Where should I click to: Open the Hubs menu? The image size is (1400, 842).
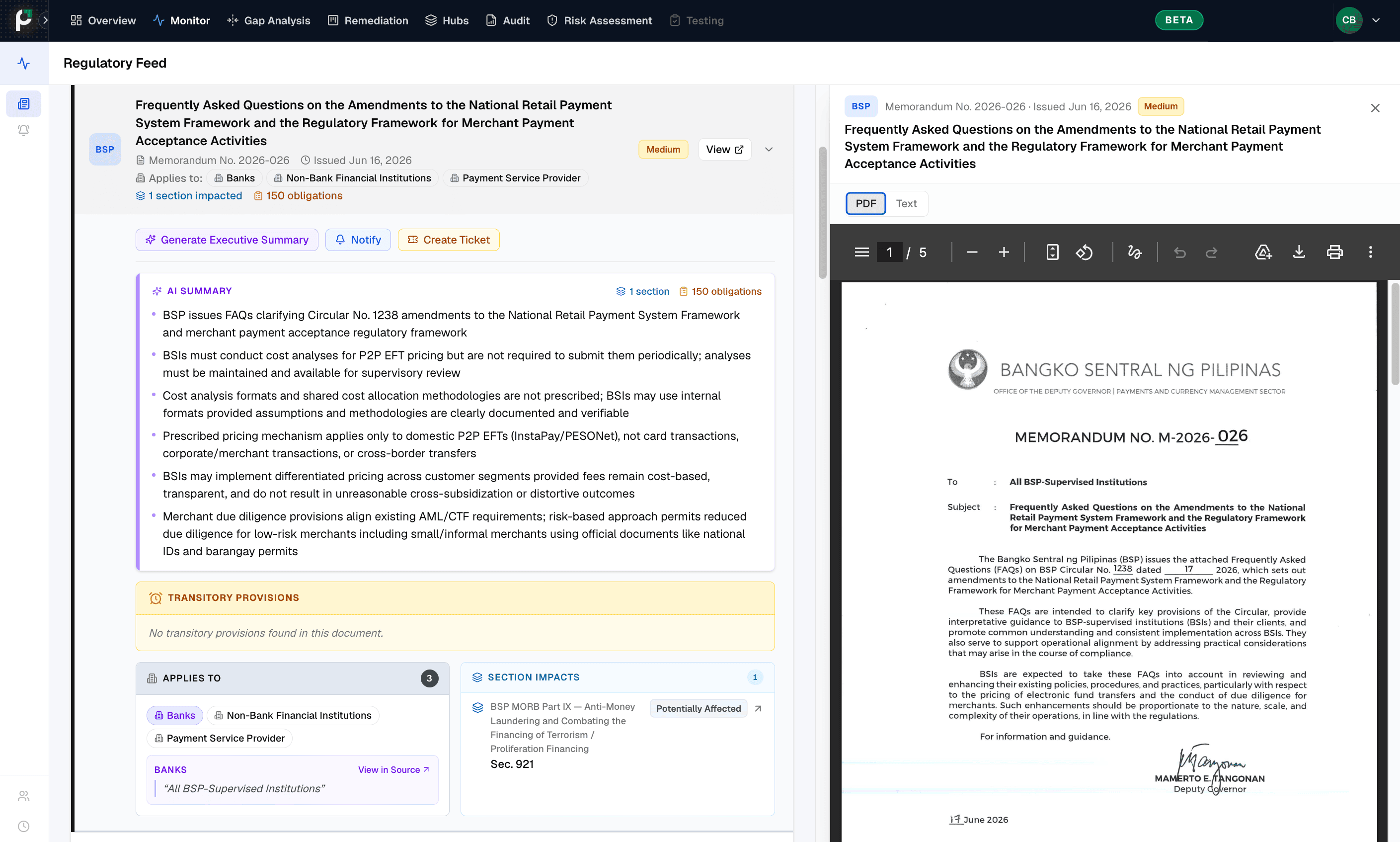(447, 20)
